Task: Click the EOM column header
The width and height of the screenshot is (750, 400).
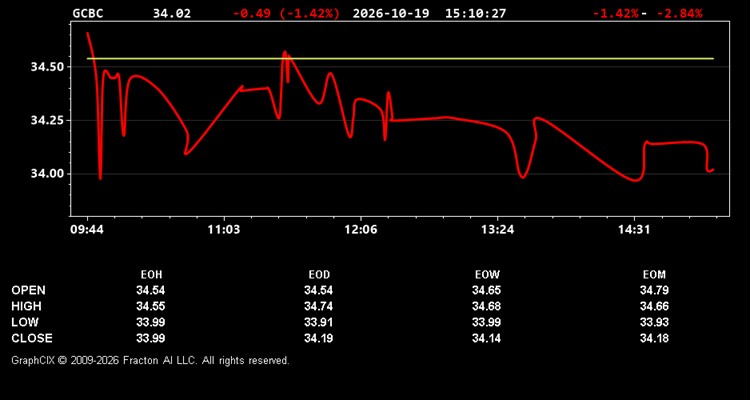Action: click(x=654, y=275)
